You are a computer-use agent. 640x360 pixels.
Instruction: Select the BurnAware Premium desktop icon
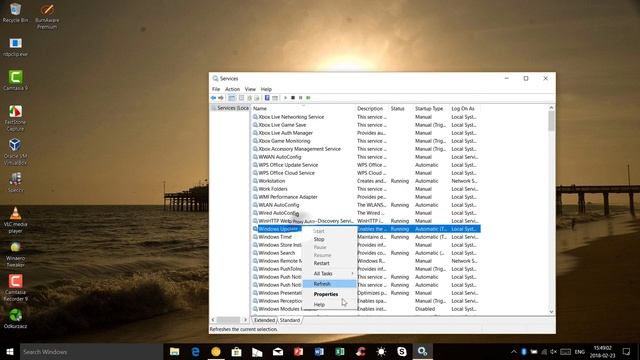(x=47, y=16)
